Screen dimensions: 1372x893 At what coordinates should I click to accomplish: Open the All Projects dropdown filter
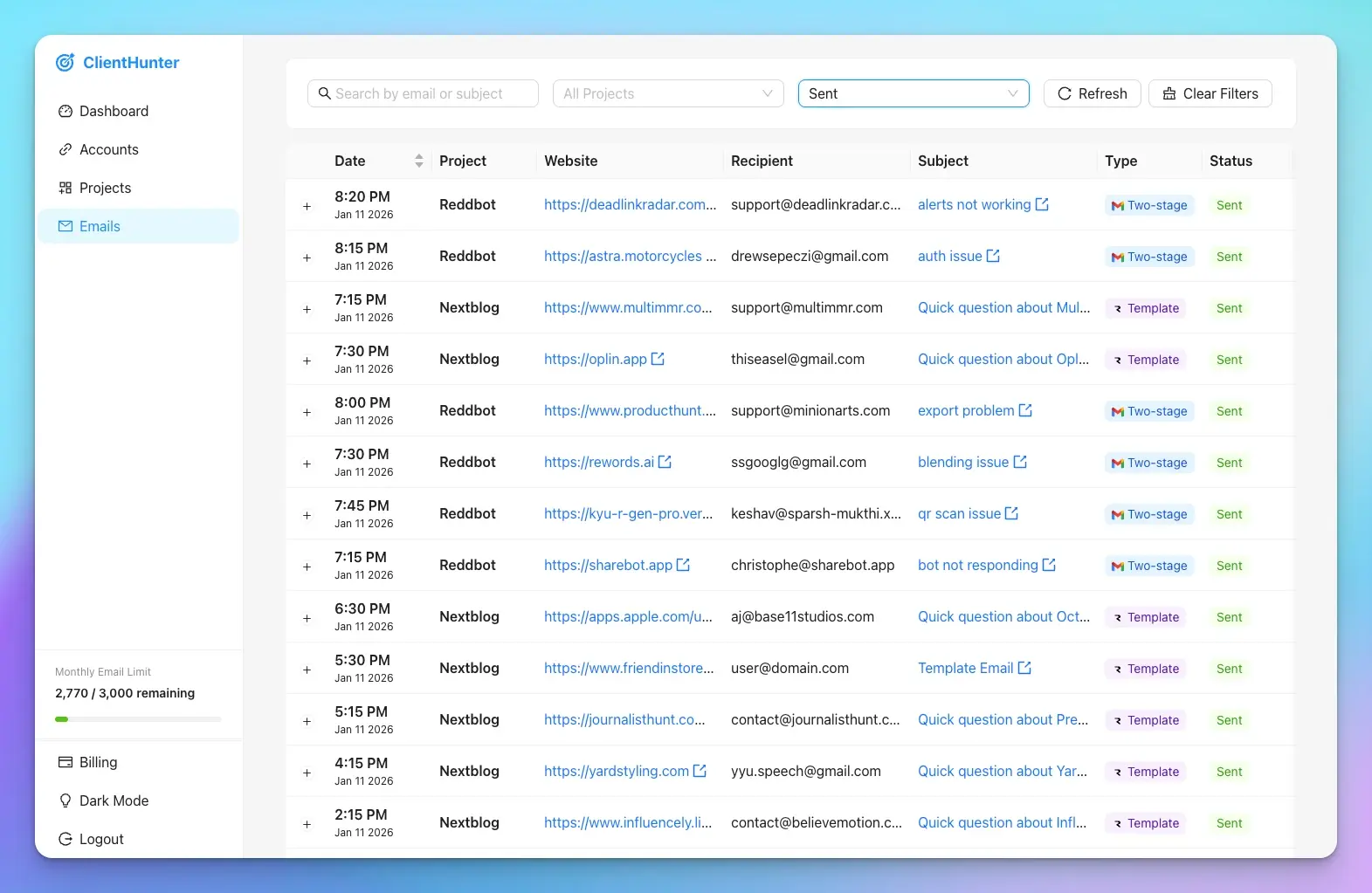(668, 93)
